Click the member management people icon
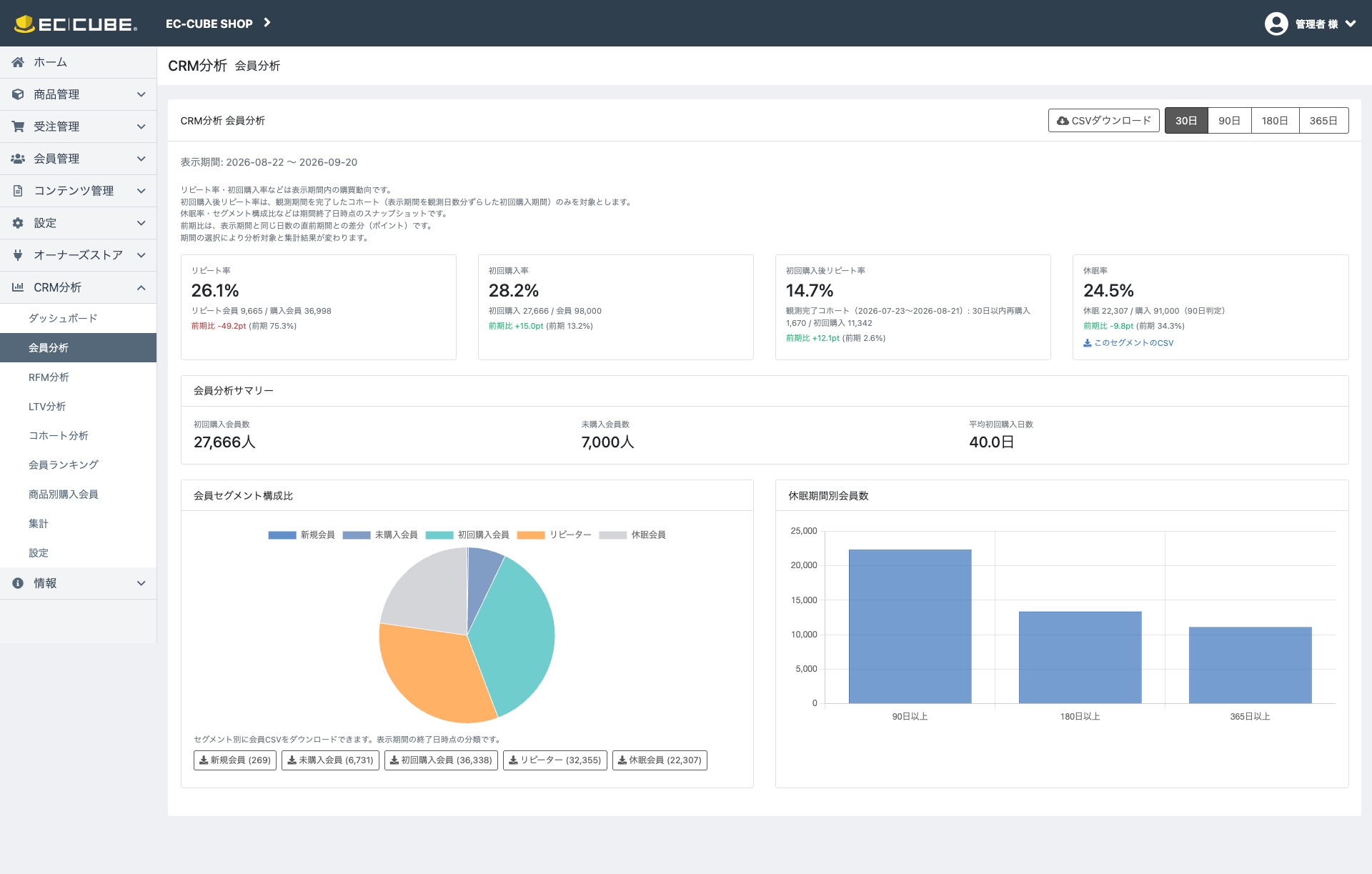This screenshot has height=874, width=1372. tap(18, 159)
